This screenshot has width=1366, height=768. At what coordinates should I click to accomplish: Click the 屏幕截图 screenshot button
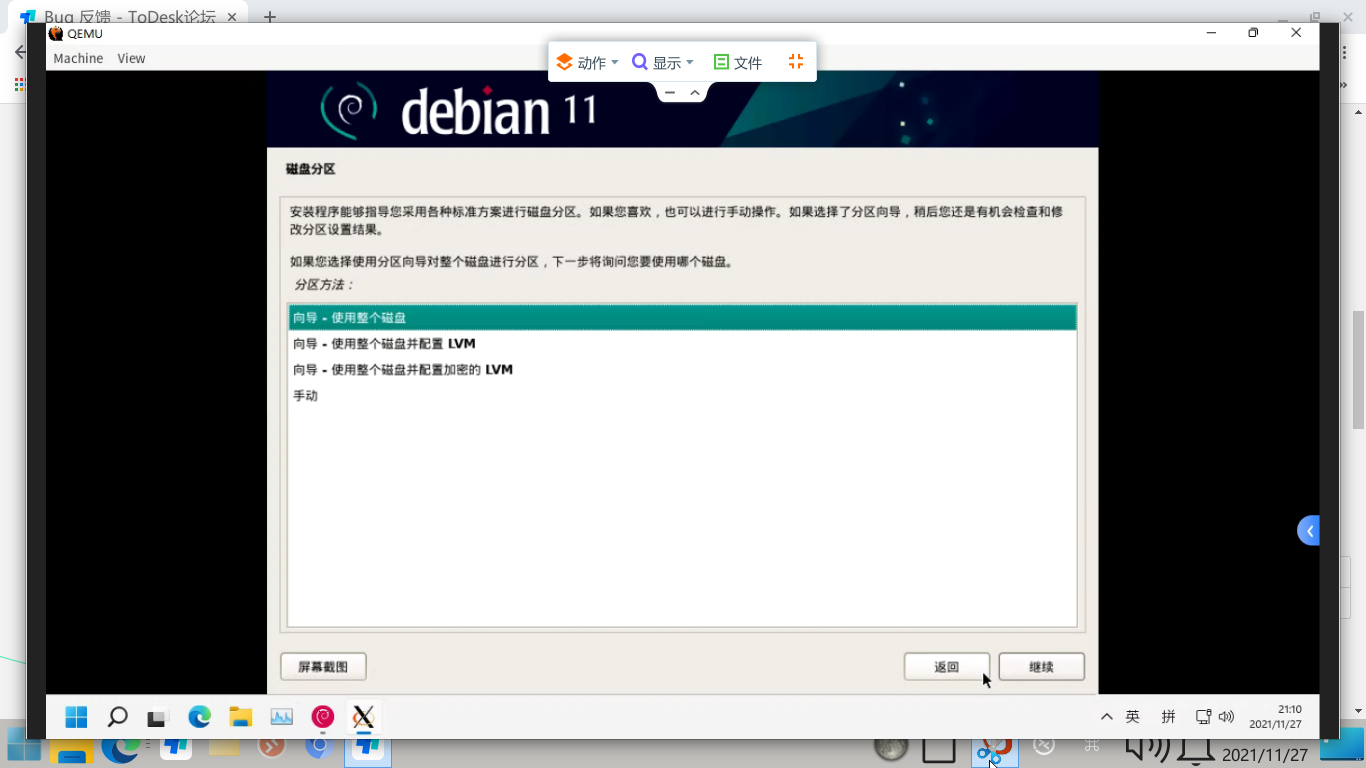tap(323, 666)
